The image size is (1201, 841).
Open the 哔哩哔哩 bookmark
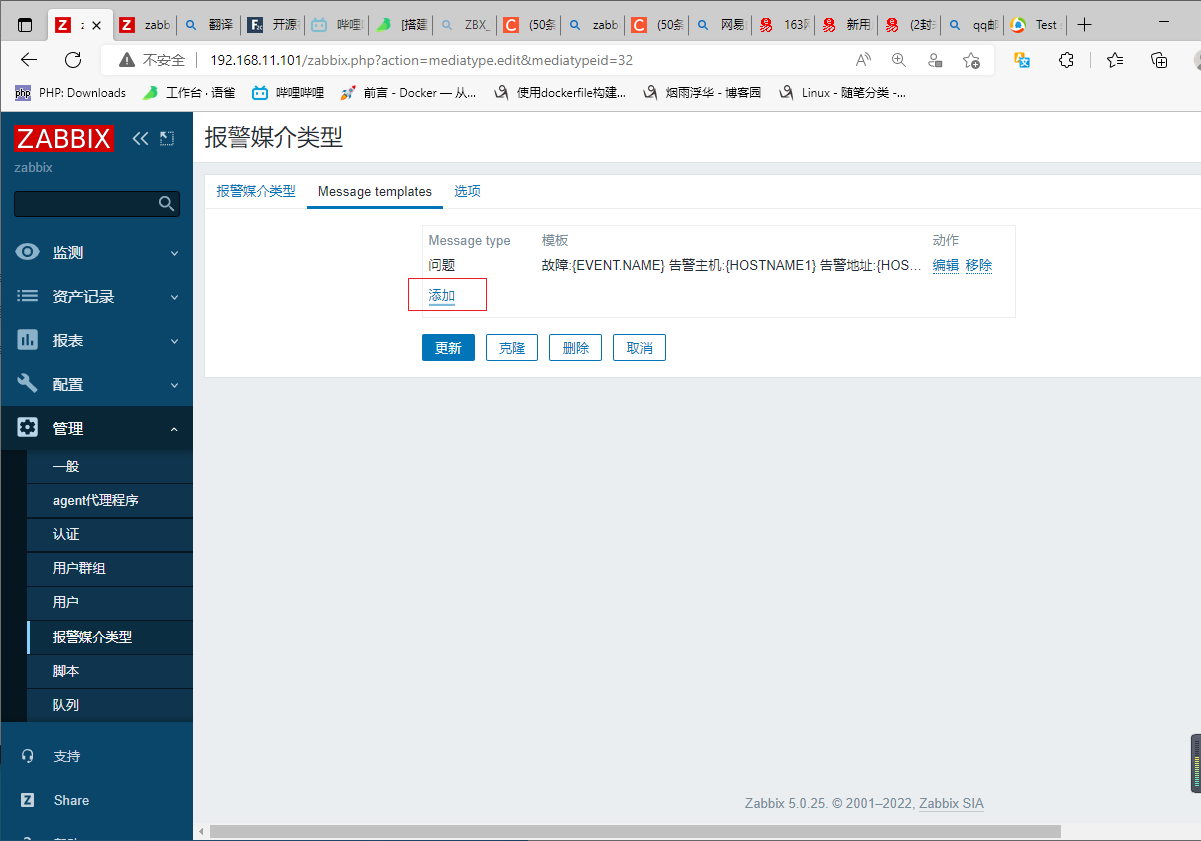[x=288, y=92]
